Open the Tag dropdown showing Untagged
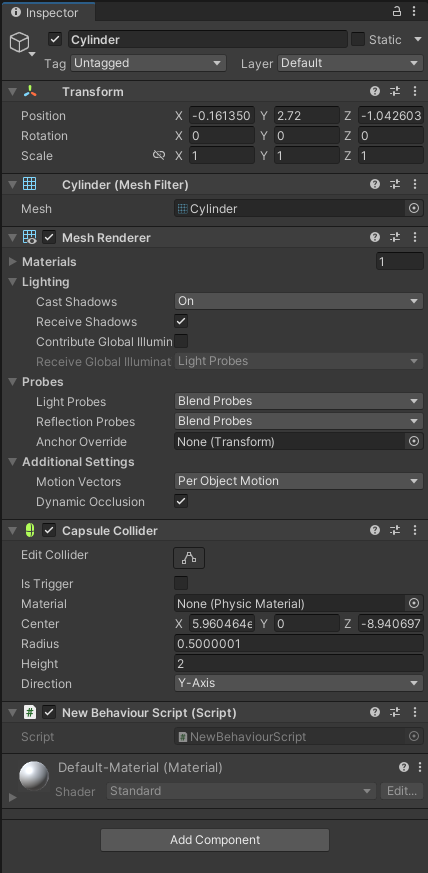Viewport: 428px width, 873px height. point(149,63)
